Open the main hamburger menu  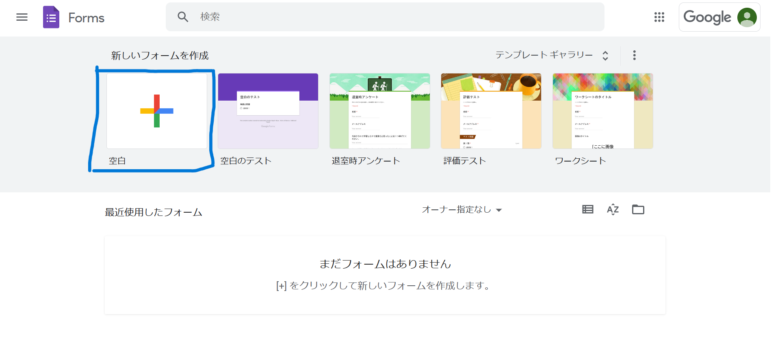22,17
